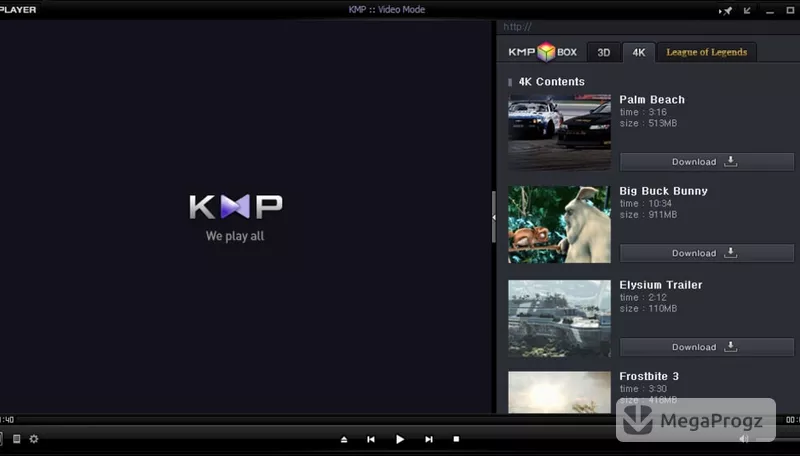Minimize the KMP window
Viewport: 800px width, 456px height.
point(769,11)
